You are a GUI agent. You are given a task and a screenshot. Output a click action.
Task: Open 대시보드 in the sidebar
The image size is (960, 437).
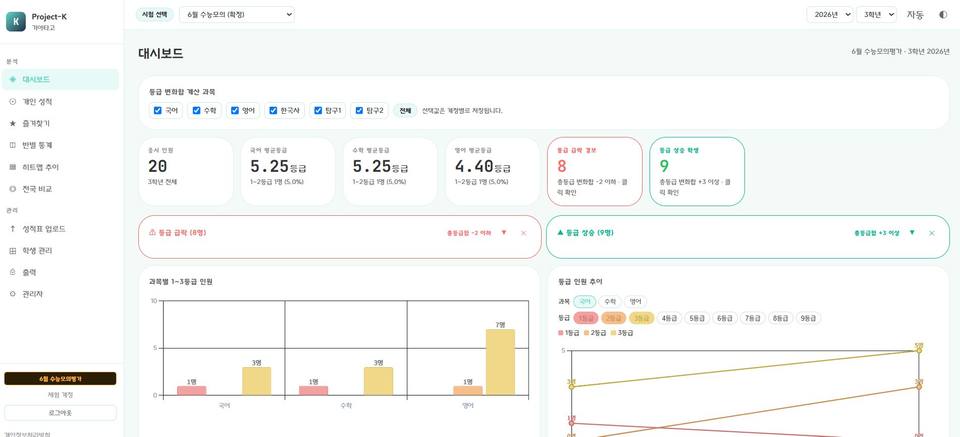[60, 80]
